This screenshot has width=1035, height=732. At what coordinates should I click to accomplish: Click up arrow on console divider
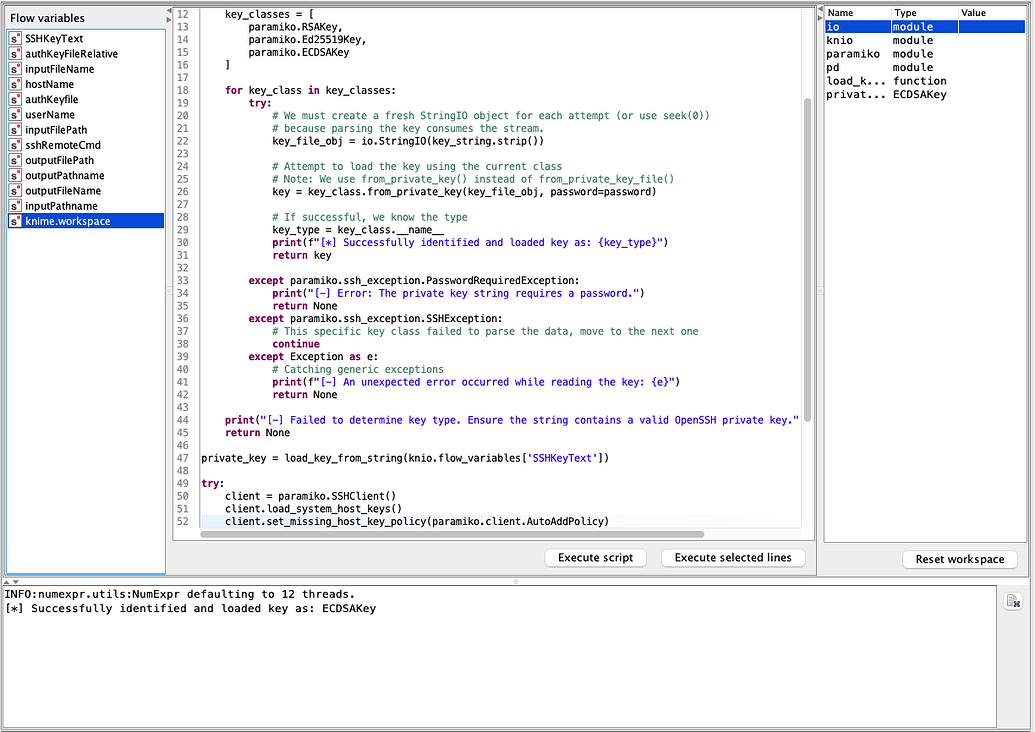pyautogui.click(x=7, y=582)
